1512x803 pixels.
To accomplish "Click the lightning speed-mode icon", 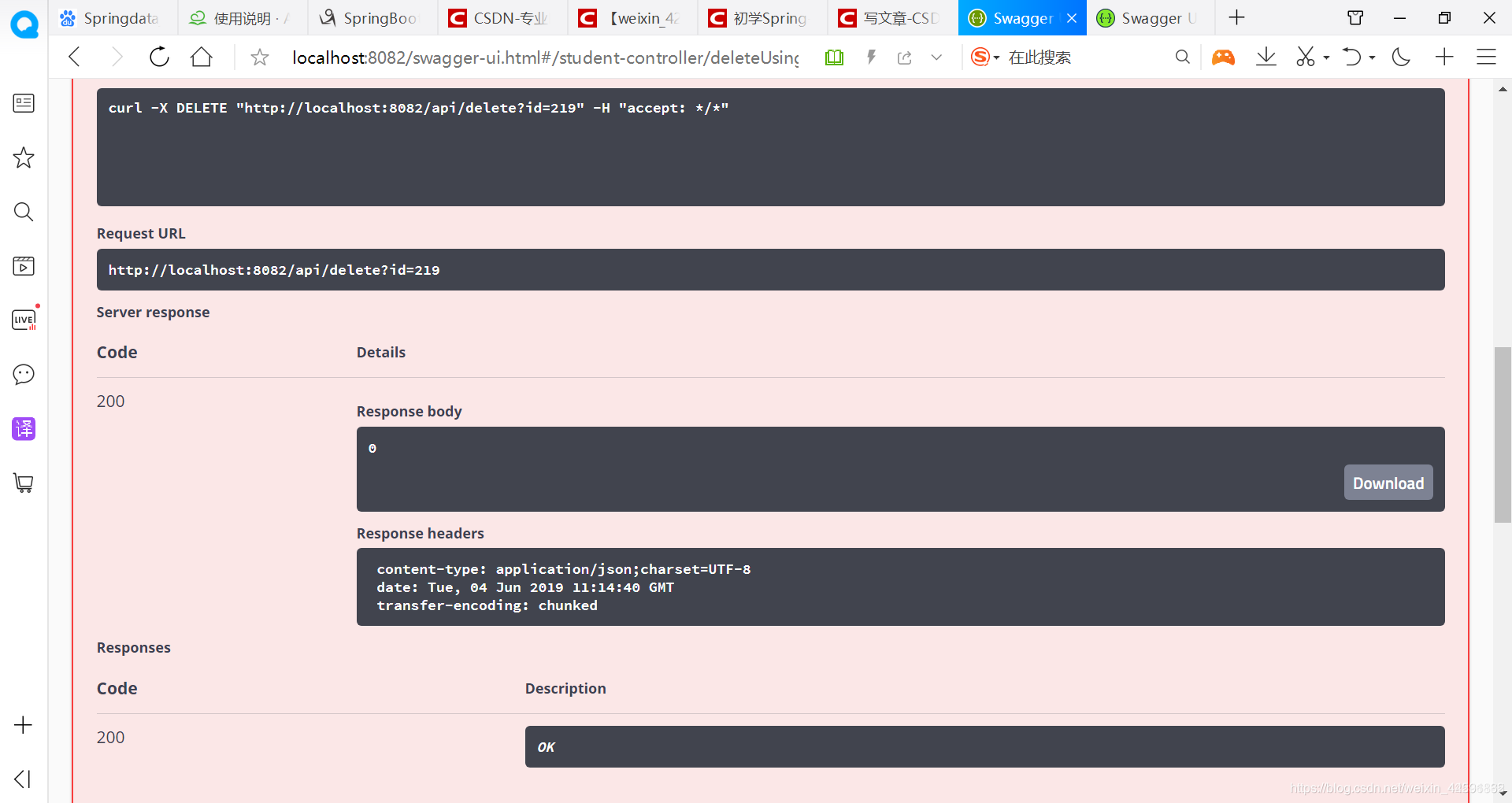I will 871,57.
